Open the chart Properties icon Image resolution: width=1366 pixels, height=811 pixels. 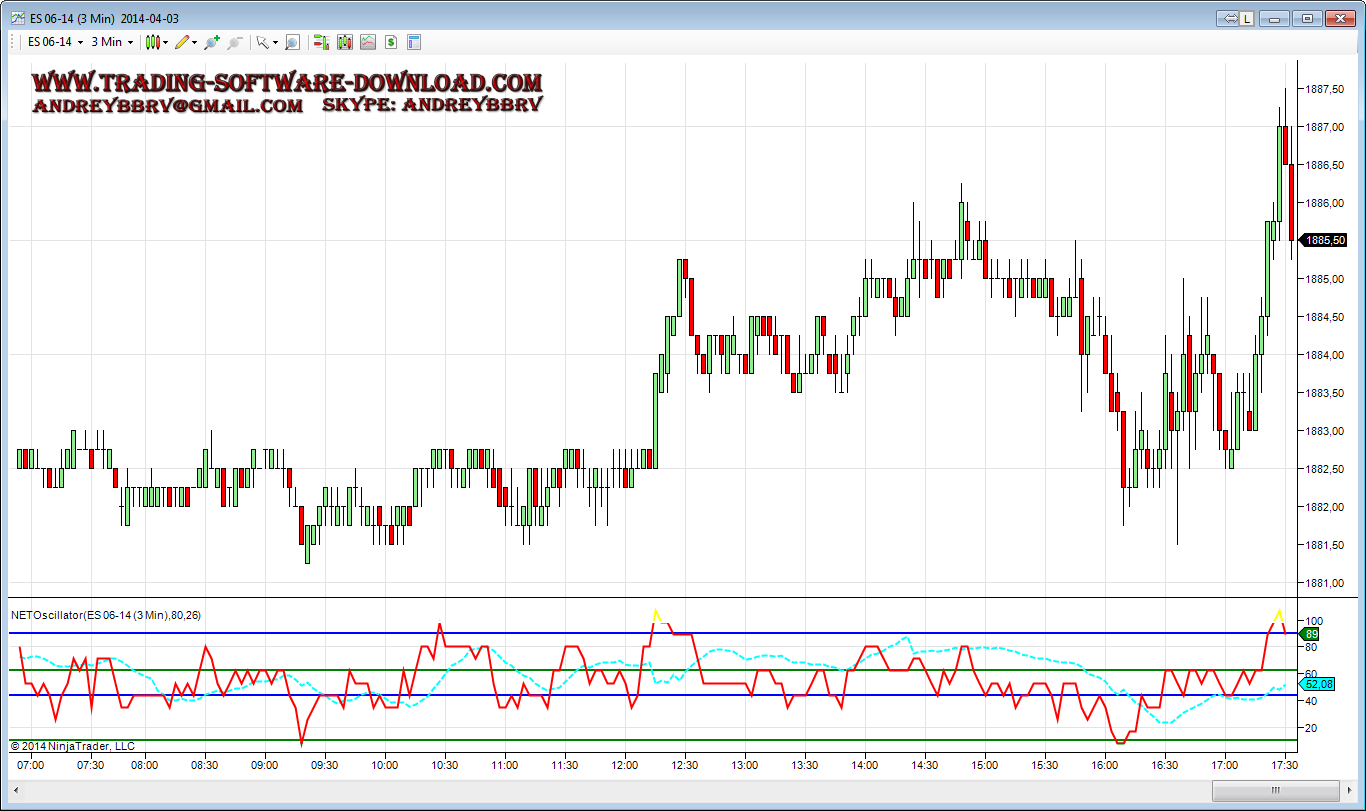pyautogui.click(x=413, y=42)
